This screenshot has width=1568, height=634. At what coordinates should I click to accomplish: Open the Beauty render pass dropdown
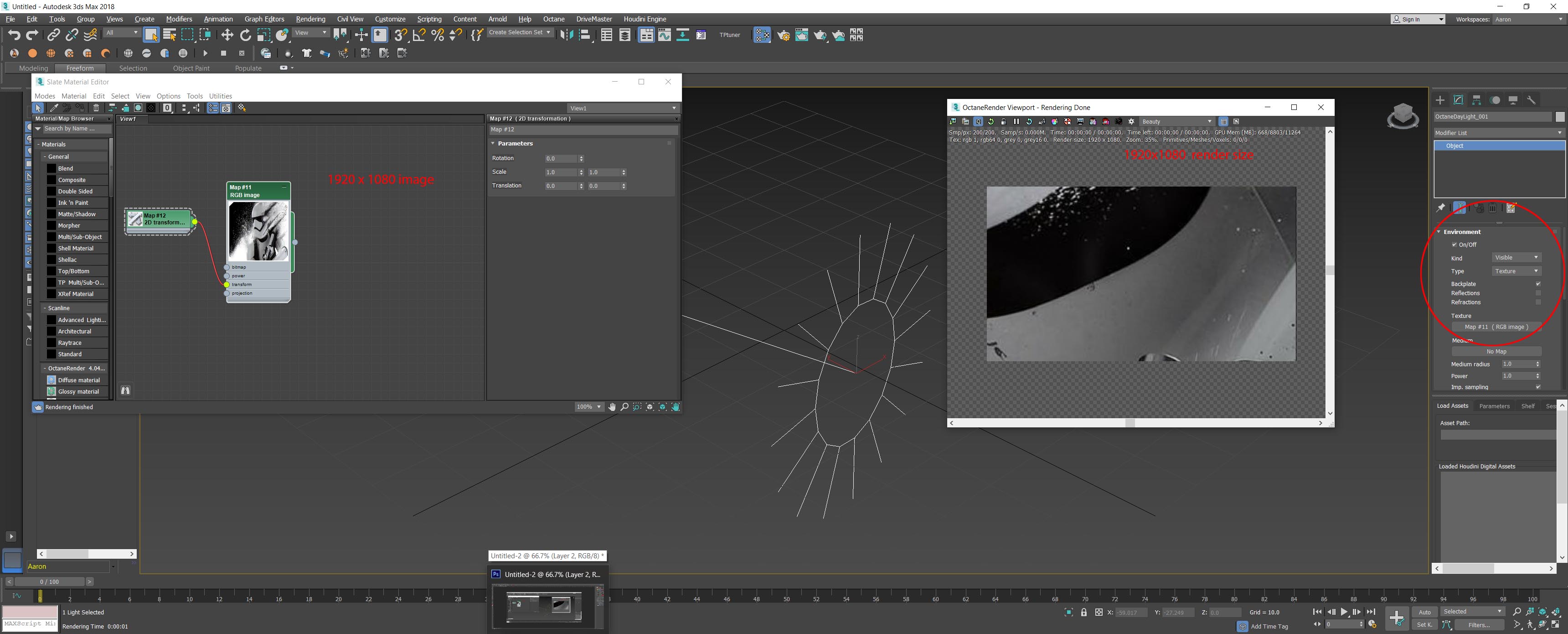pyautogui.click(x=1176, y=122)
